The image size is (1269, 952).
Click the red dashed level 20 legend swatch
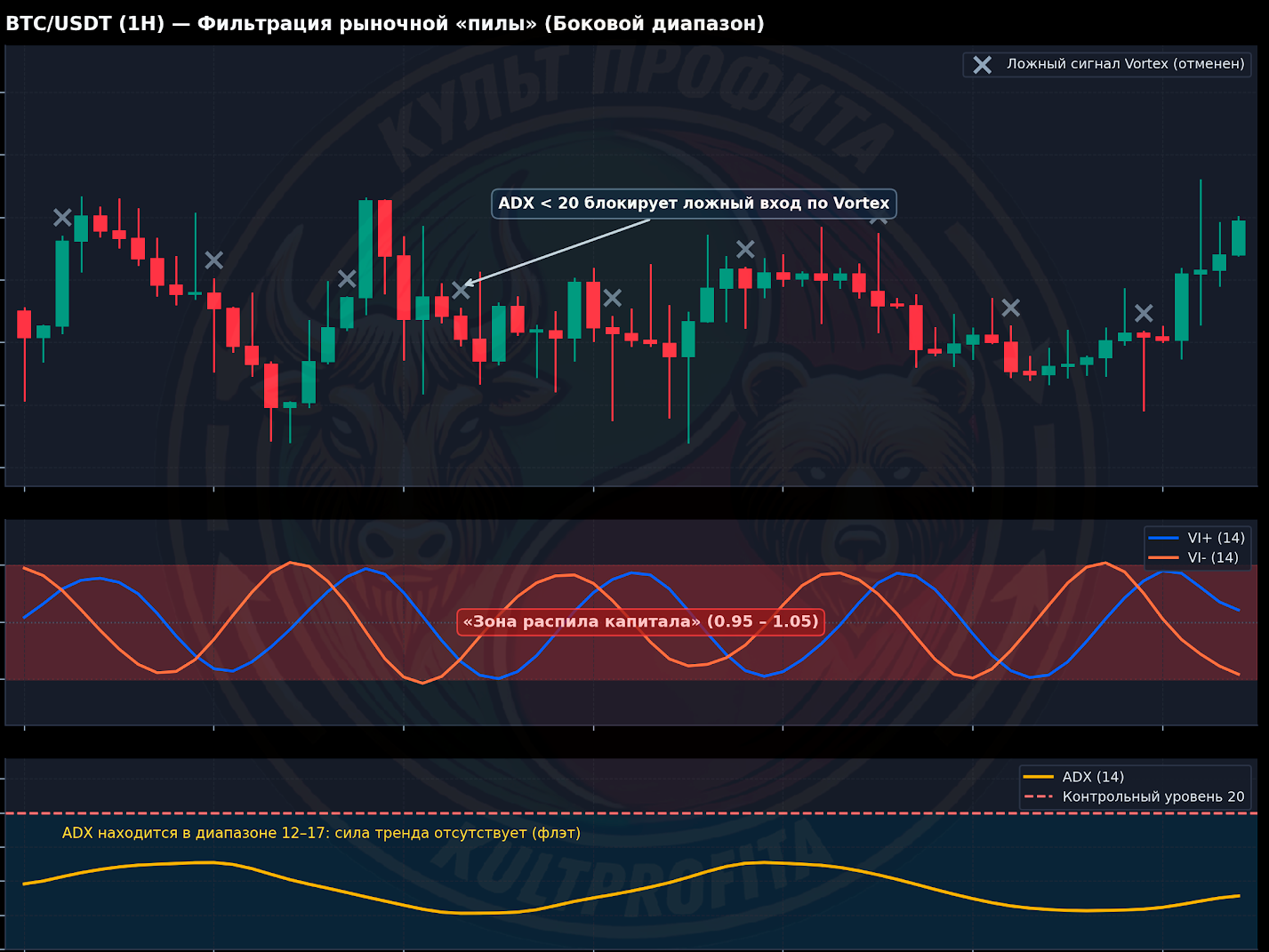click(1039, 796)
